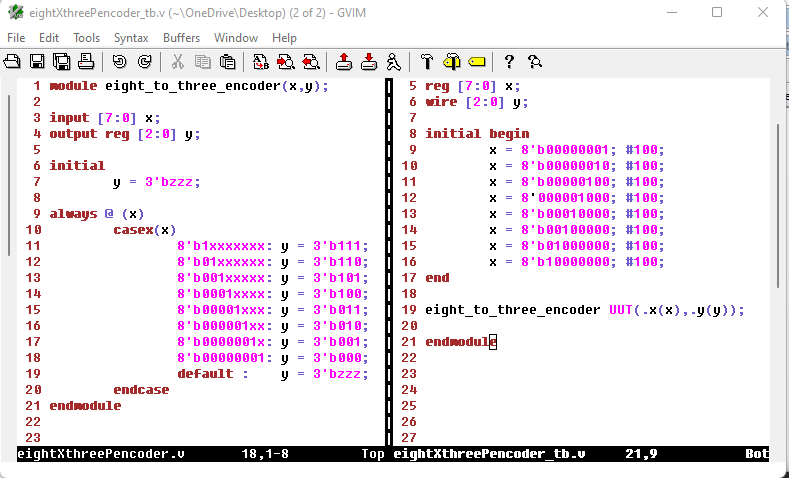This screenshot has height=478, width=789.
Task: Click the Make hammer toolbar icon
Action: click(427, 62)
